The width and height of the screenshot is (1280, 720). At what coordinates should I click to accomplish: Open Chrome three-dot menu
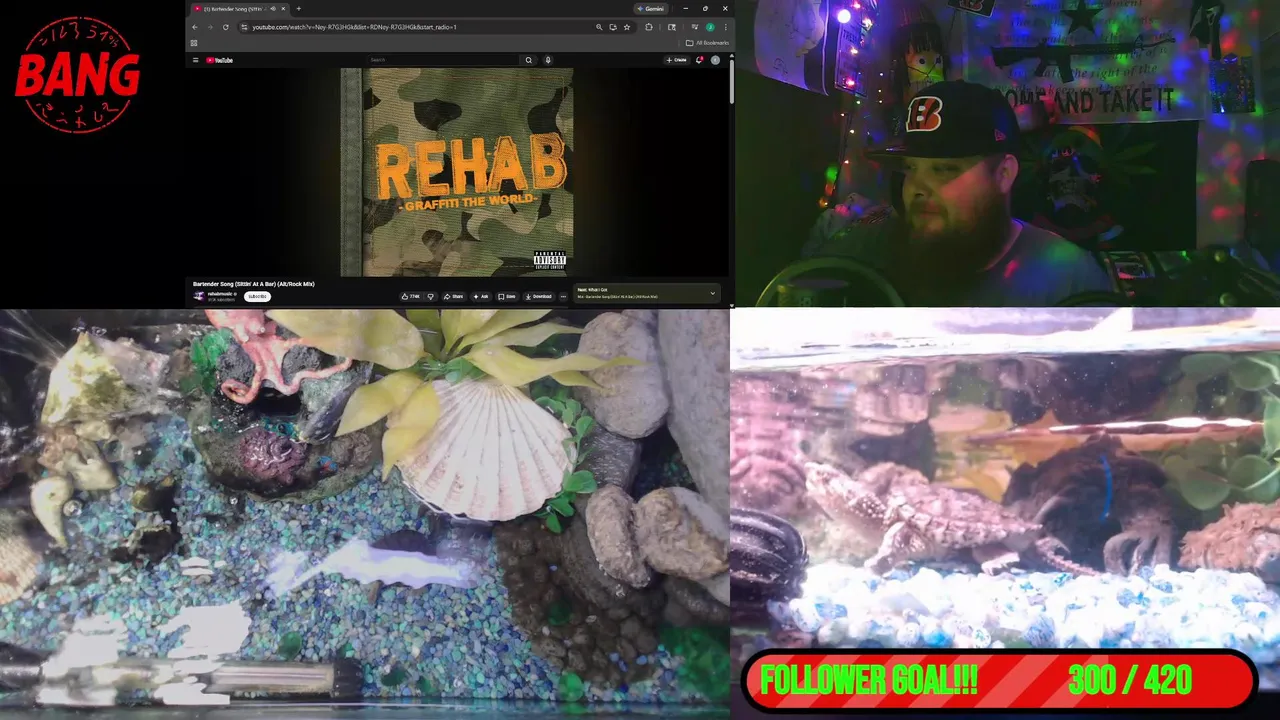point(726,27)
